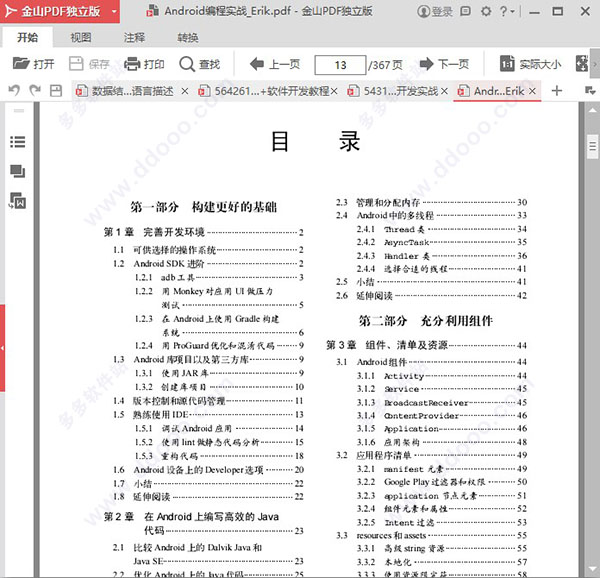Screen dimensions: 600x578
Task: Click heading 第二部分 充分利用组件
Action: tap(426, 321)
